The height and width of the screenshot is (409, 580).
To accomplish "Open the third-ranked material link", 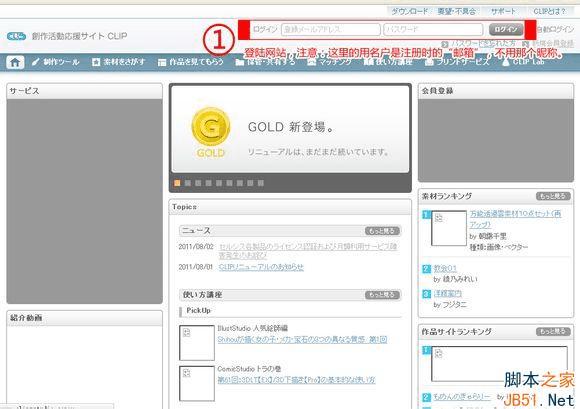I will pyautogui.click(x=448, y=294).
